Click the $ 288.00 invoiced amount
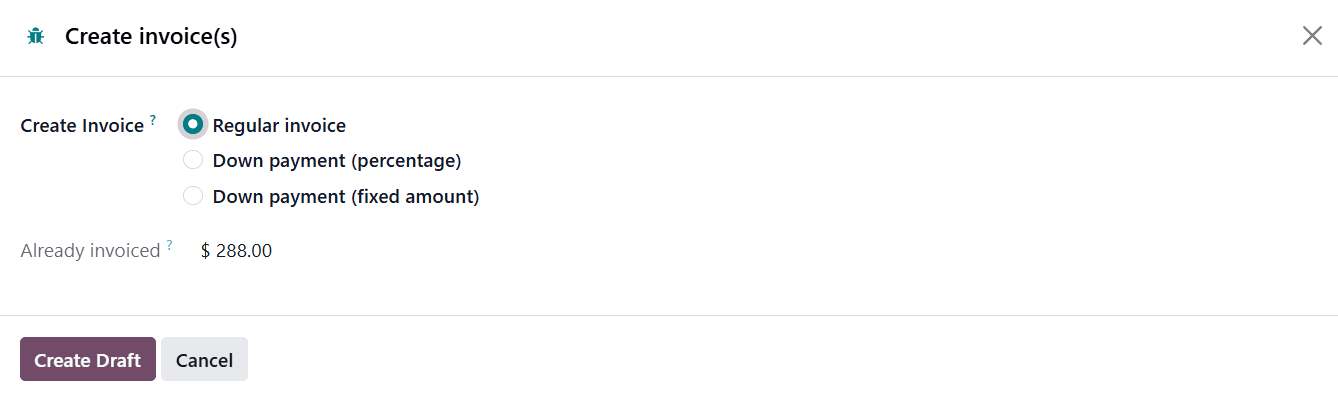The height and width of the screenshot is (400, 1338). pyautogui.click(x=236, y=251)
